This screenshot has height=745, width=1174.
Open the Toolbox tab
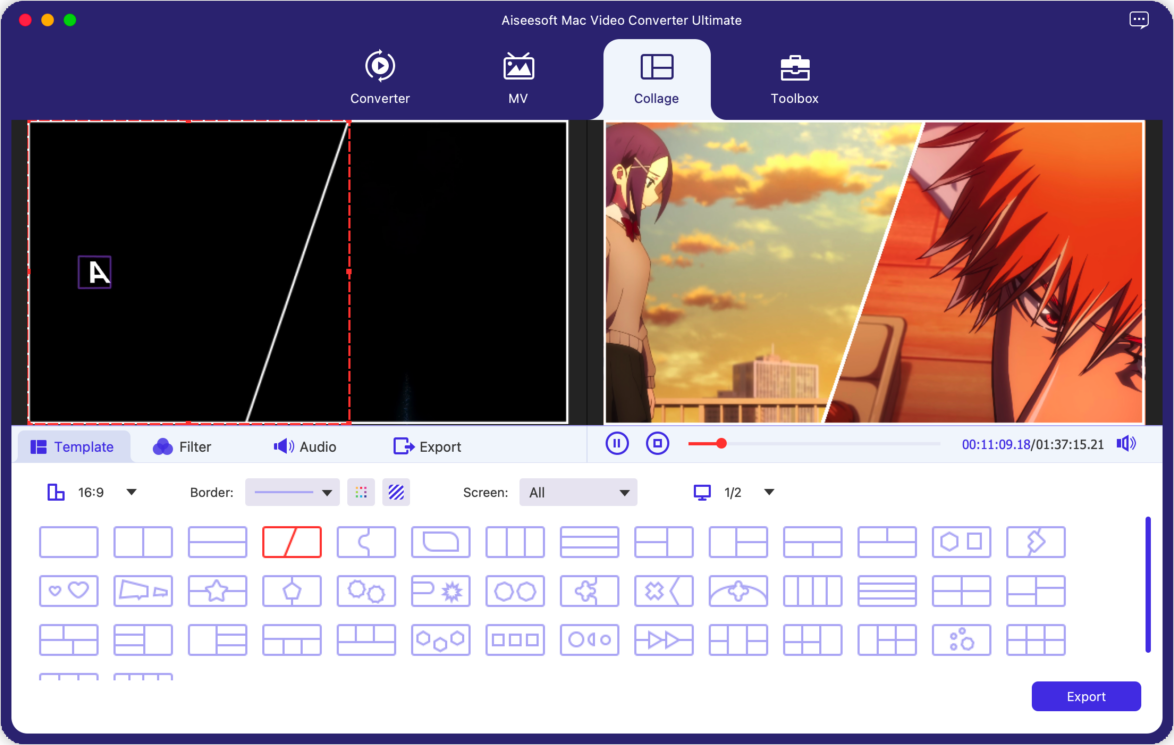point(794,77)
